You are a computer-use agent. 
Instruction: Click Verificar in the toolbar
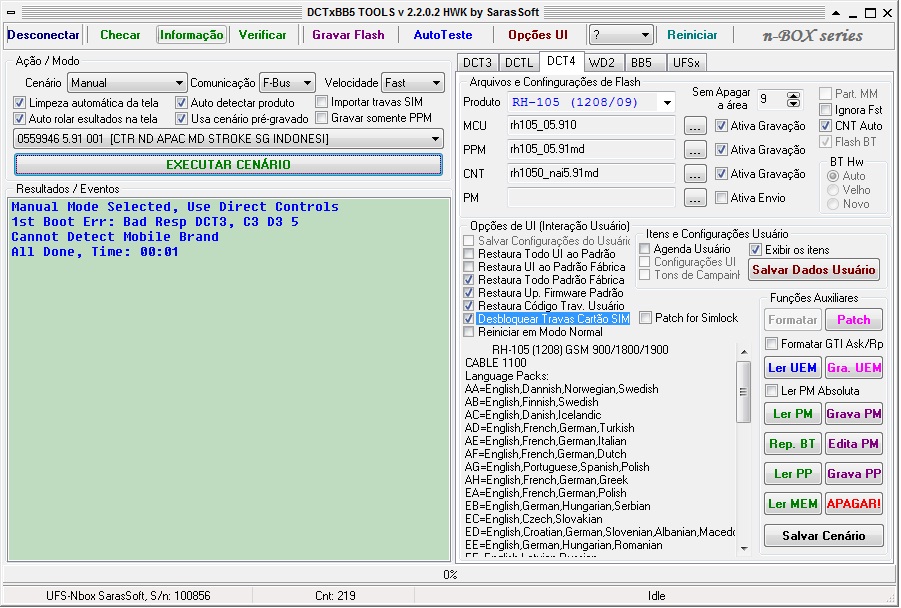pyautogui.click(x=263, y=35)
